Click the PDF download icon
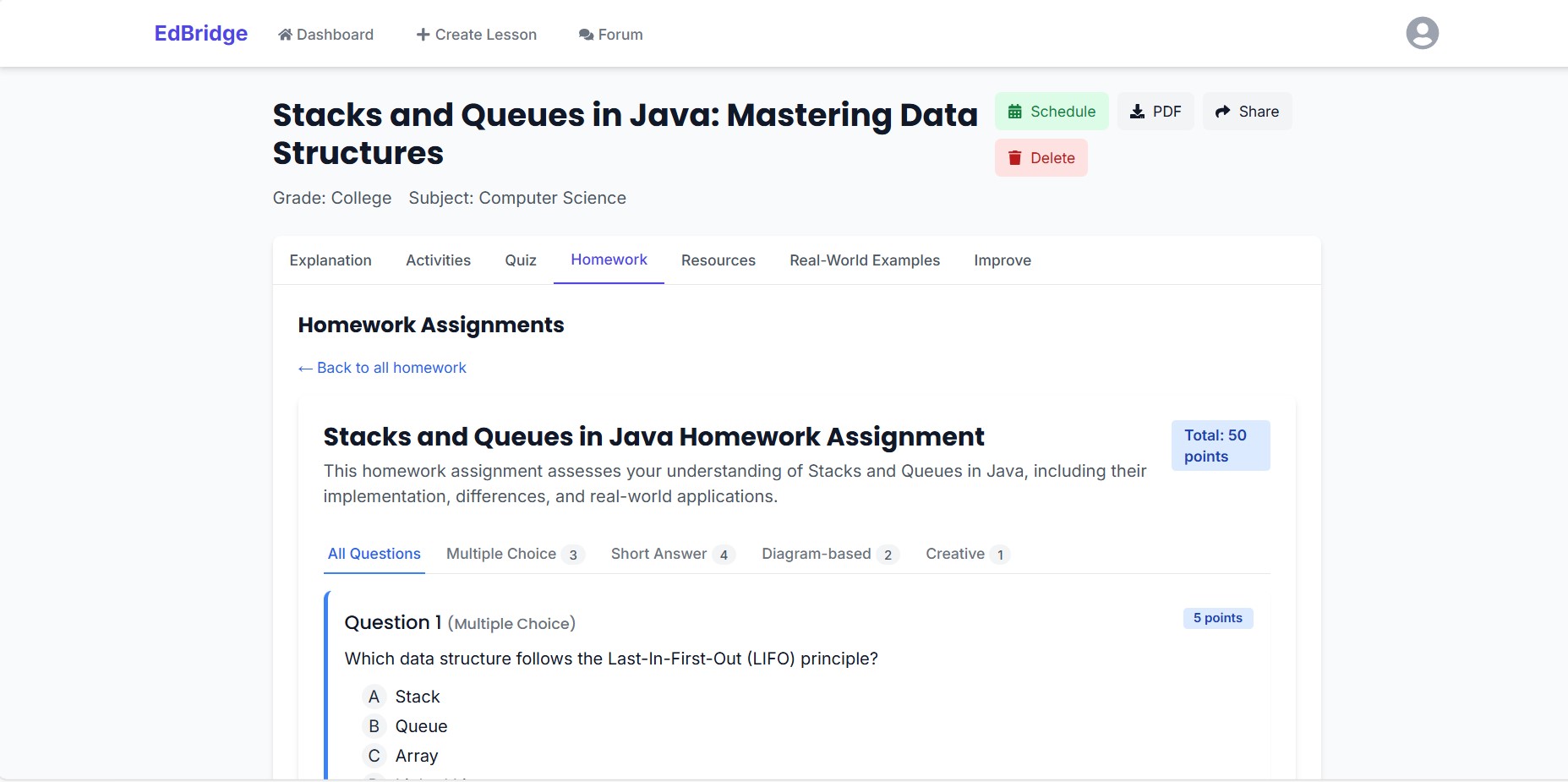The image size is (1568, 782). (x=1138, y=112)
